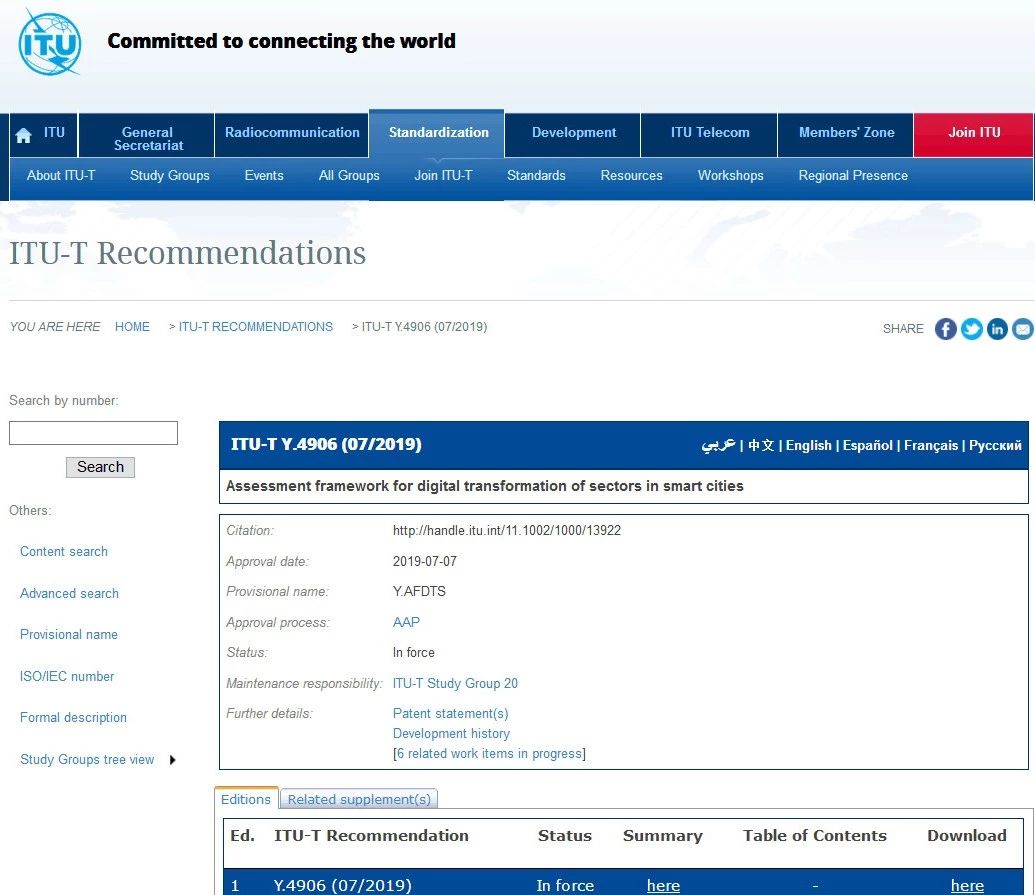Go to Members' Zone
Screen dimensions: 1035x895
click(846, 133)
